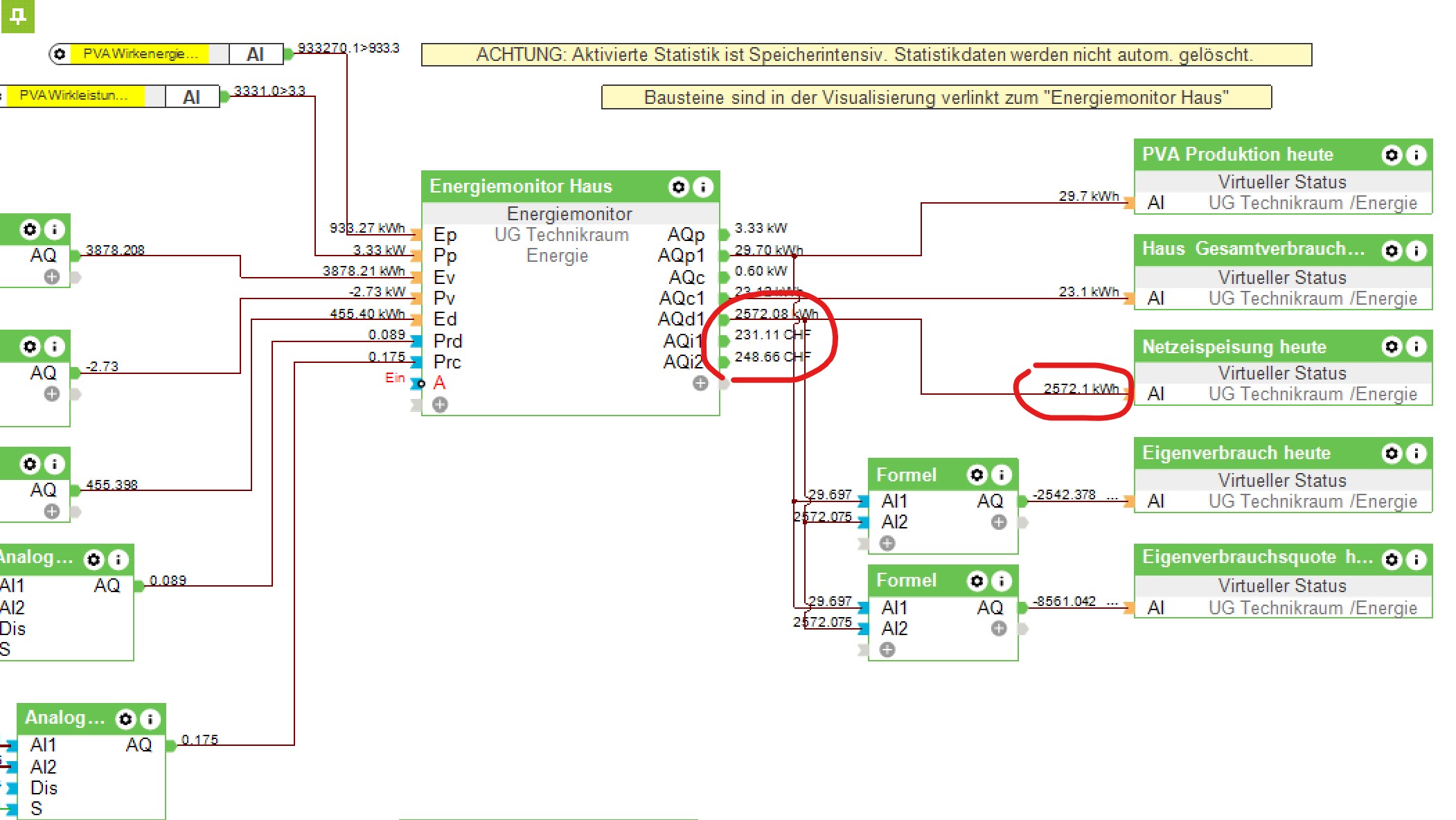Open settings gear of Haus Gesamtverbrauch block
Viewport: 1456px width, 820px height.
pos(1392,250)
